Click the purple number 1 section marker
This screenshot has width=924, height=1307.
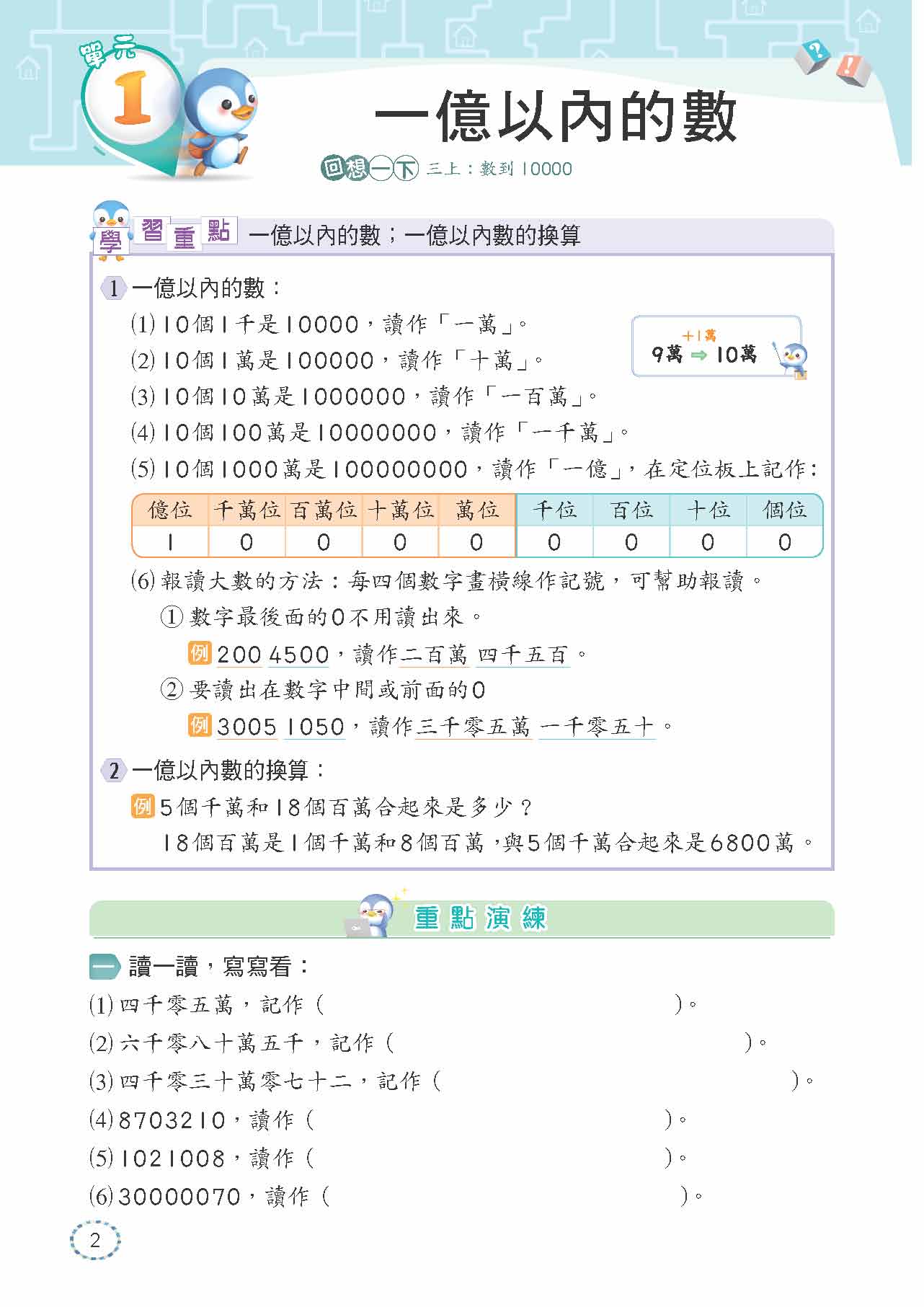[113, 289]
